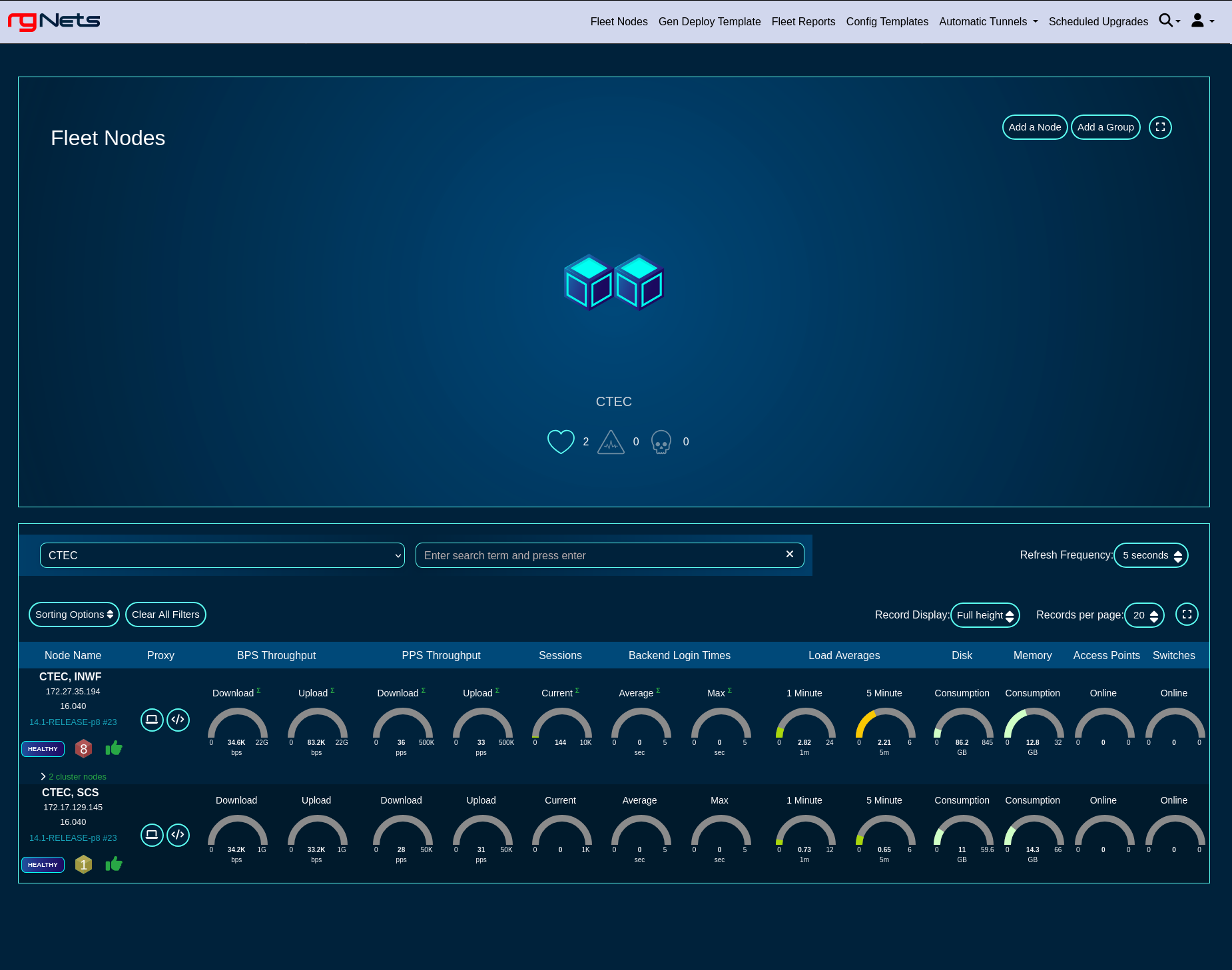Click HEALTHY badge of CTEC, SCS

[43, 865]
